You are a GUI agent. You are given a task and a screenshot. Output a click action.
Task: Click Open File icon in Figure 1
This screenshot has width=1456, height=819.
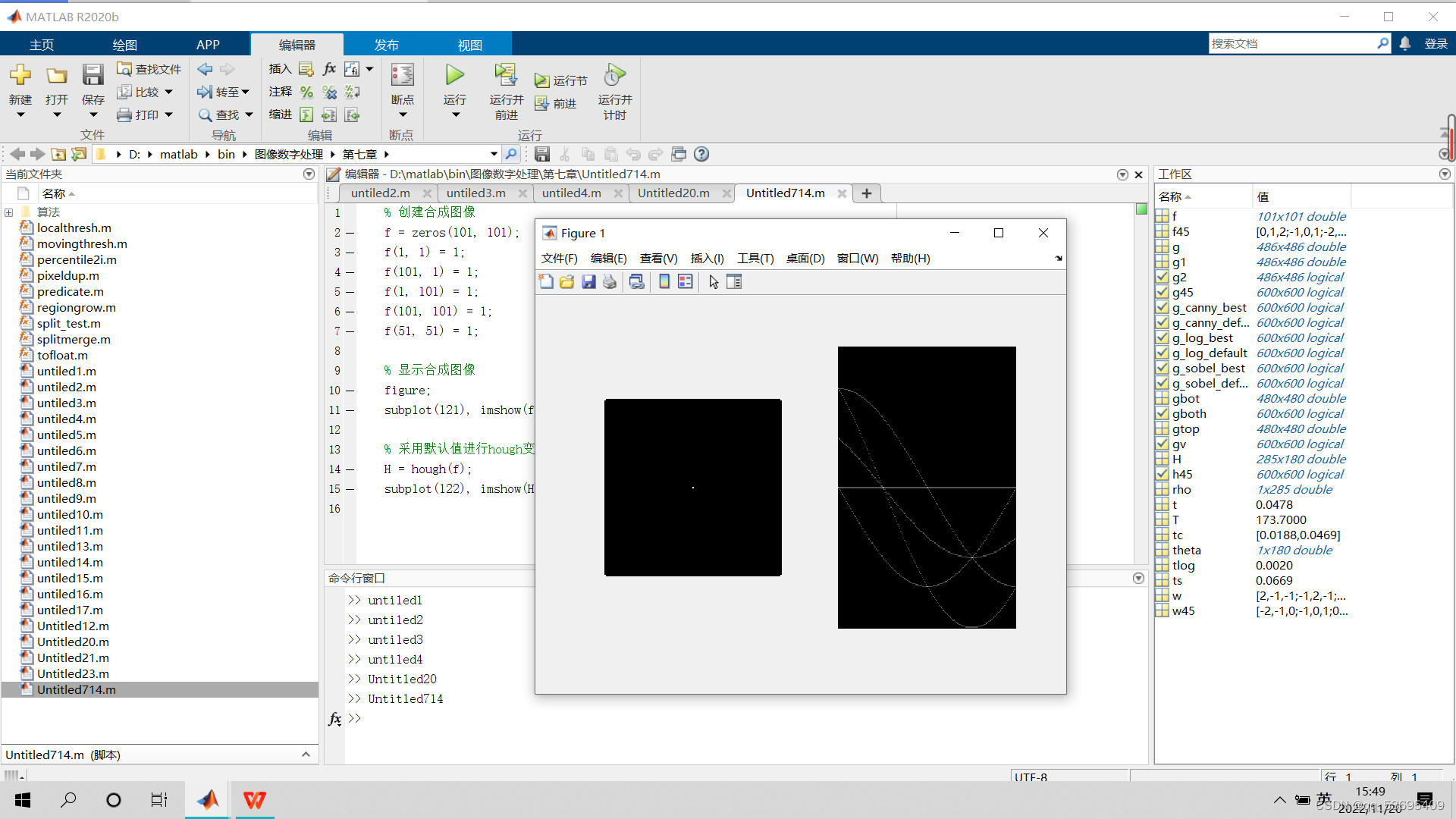tap(567, 282)
